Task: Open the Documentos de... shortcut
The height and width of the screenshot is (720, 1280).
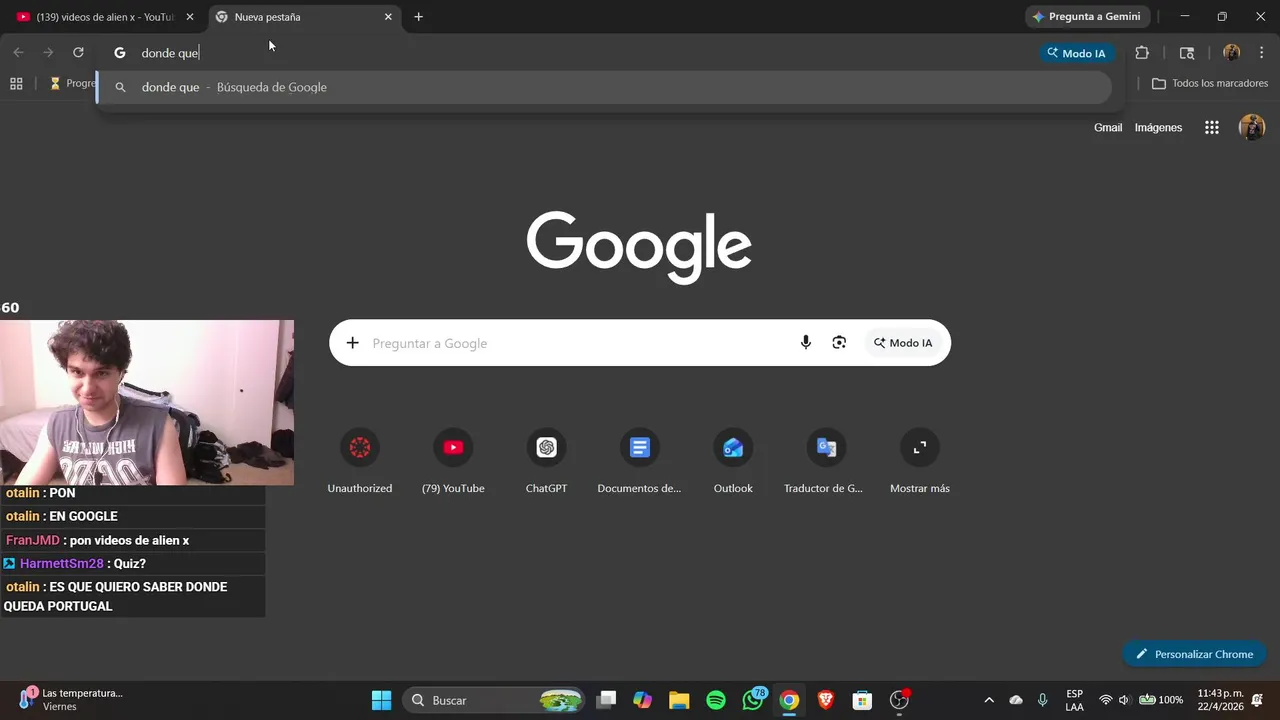Action: [x=639, y=462]
